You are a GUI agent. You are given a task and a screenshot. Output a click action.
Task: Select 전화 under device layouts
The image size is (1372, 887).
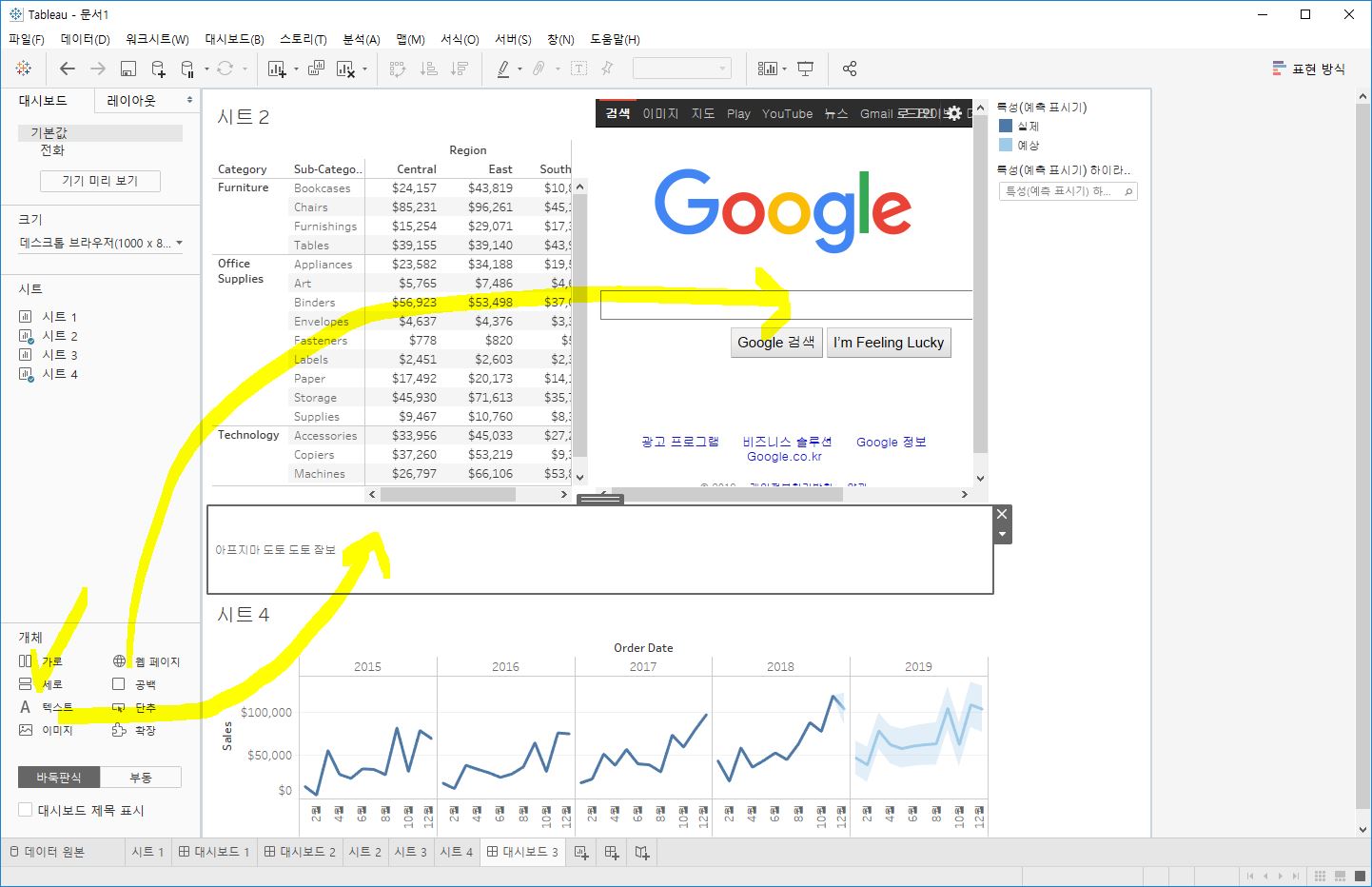click(52, 150)
